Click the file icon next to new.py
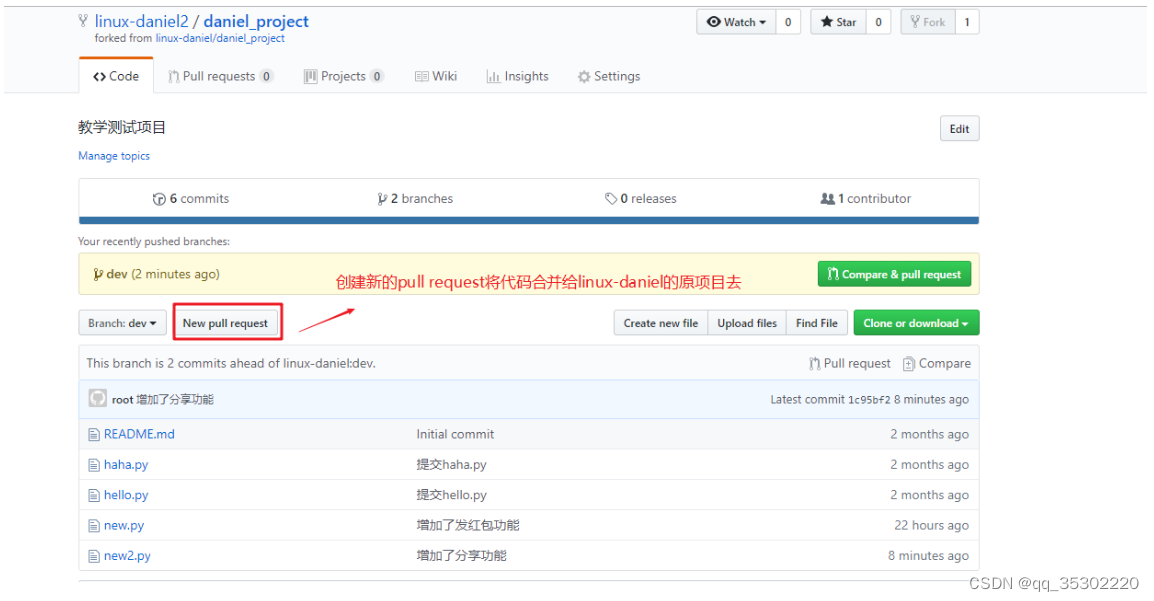 pos(93,525)
